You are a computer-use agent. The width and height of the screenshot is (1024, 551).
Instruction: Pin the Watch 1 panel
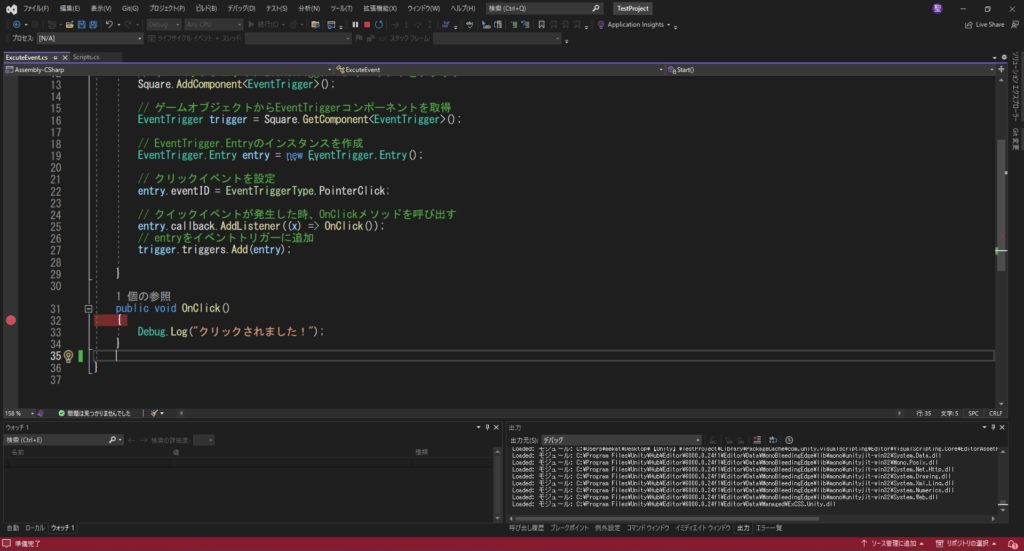[x=487, y=427]
